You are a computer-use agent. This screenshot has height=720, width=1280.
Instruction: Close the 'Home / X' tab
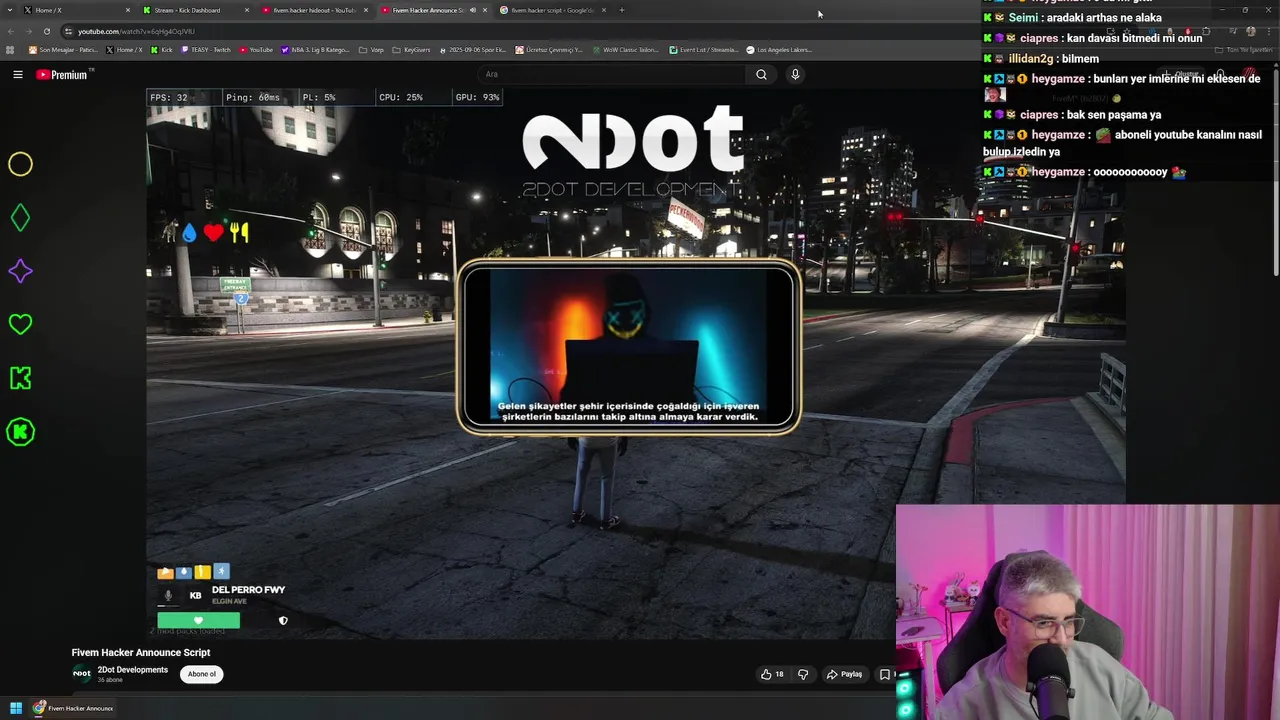pyautogui.click(x=127, y=10)
